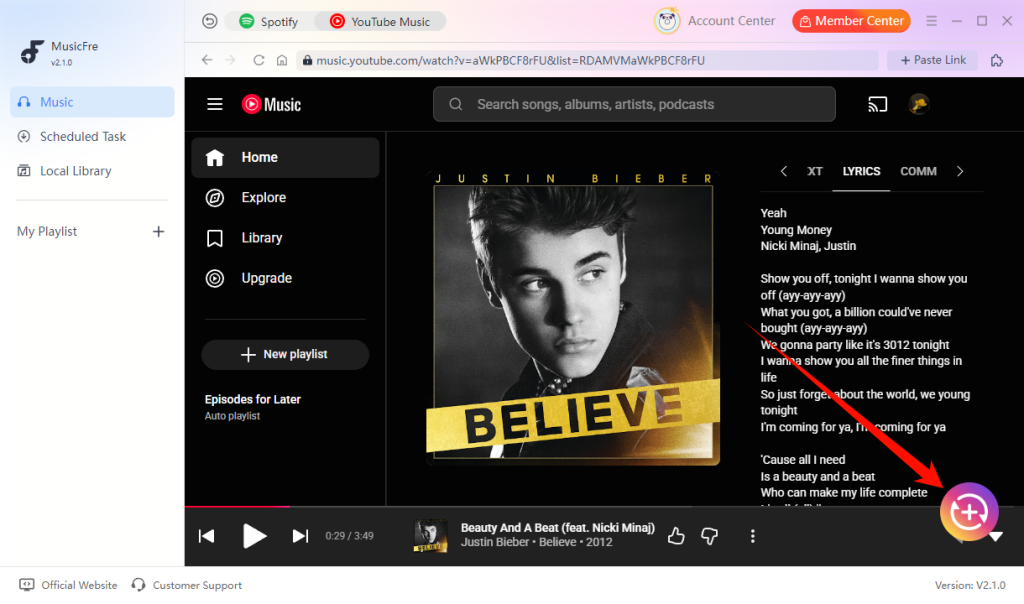Select Home in YouTube Music navigation
The height and width of the screenshot is (604, 1024).
[x=285, y=157]
